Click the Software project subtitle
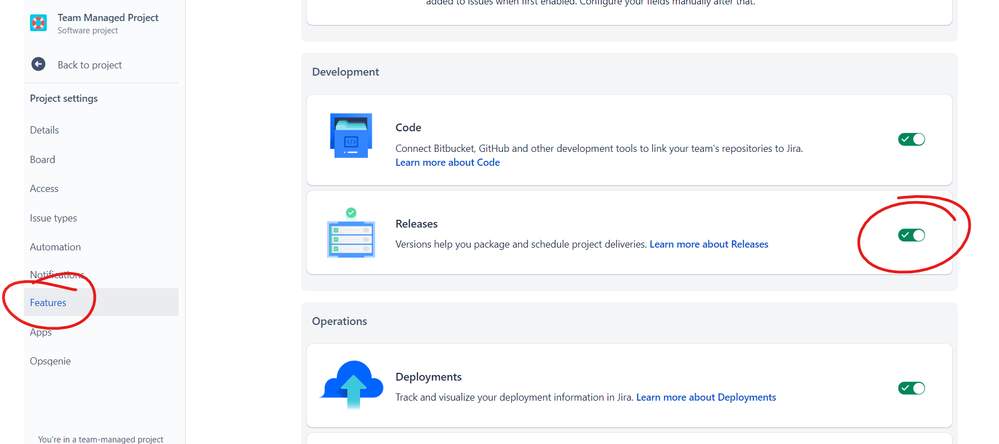Screen dimensions: 999x444 click(87, 31)
